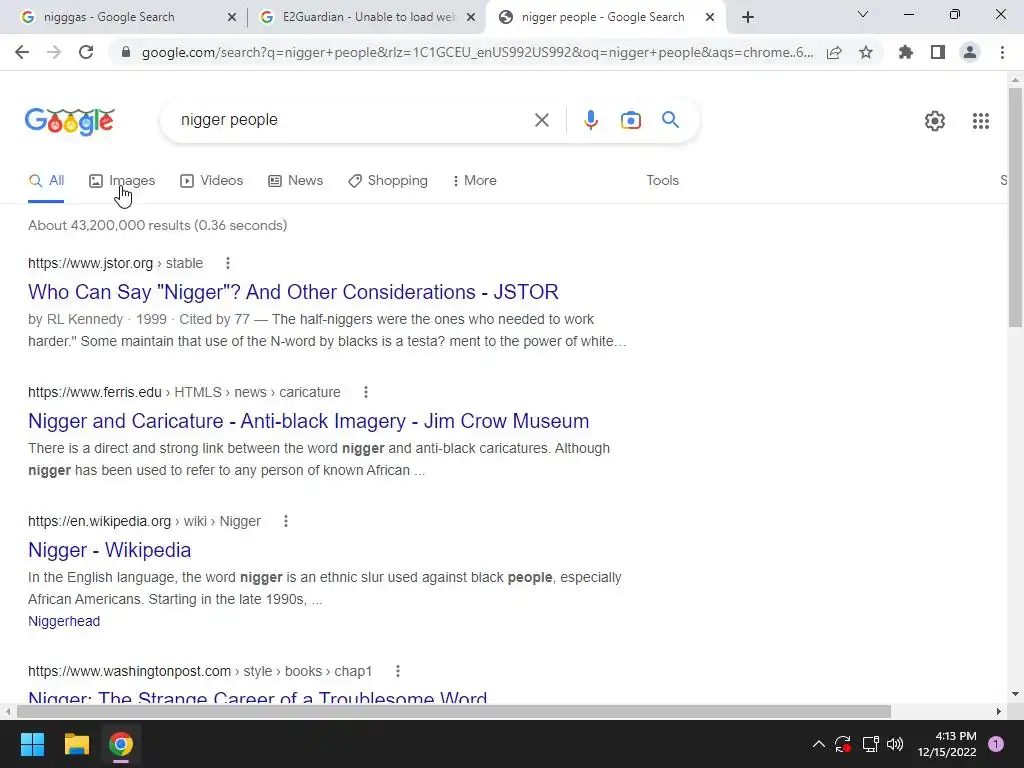
Task: Reload the current page
Action: click(x=86, y=52)
